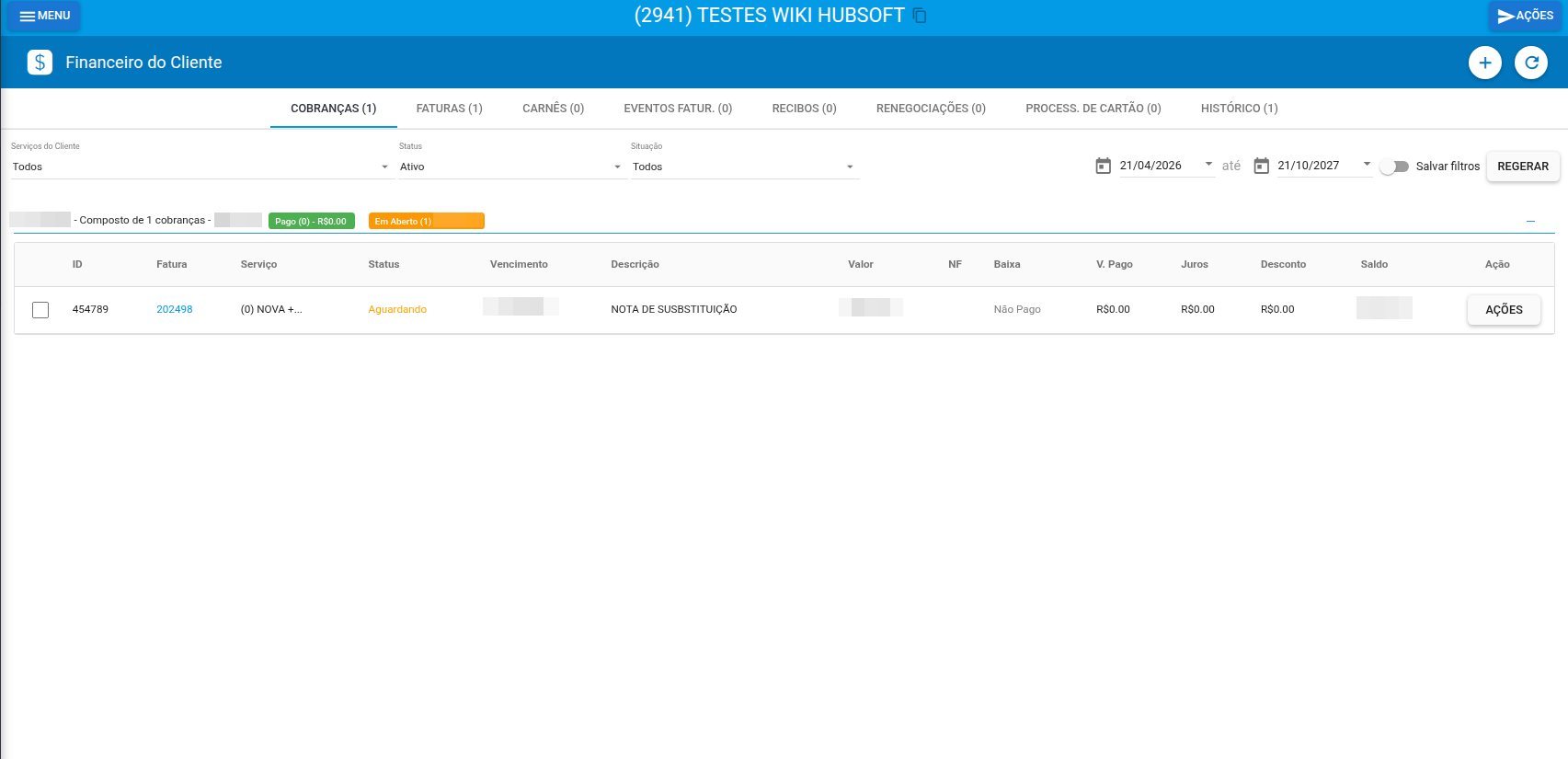Screen dimensions: 1568x759
Task: Select the Cobranças (1) tab
Action: [333, 109]
